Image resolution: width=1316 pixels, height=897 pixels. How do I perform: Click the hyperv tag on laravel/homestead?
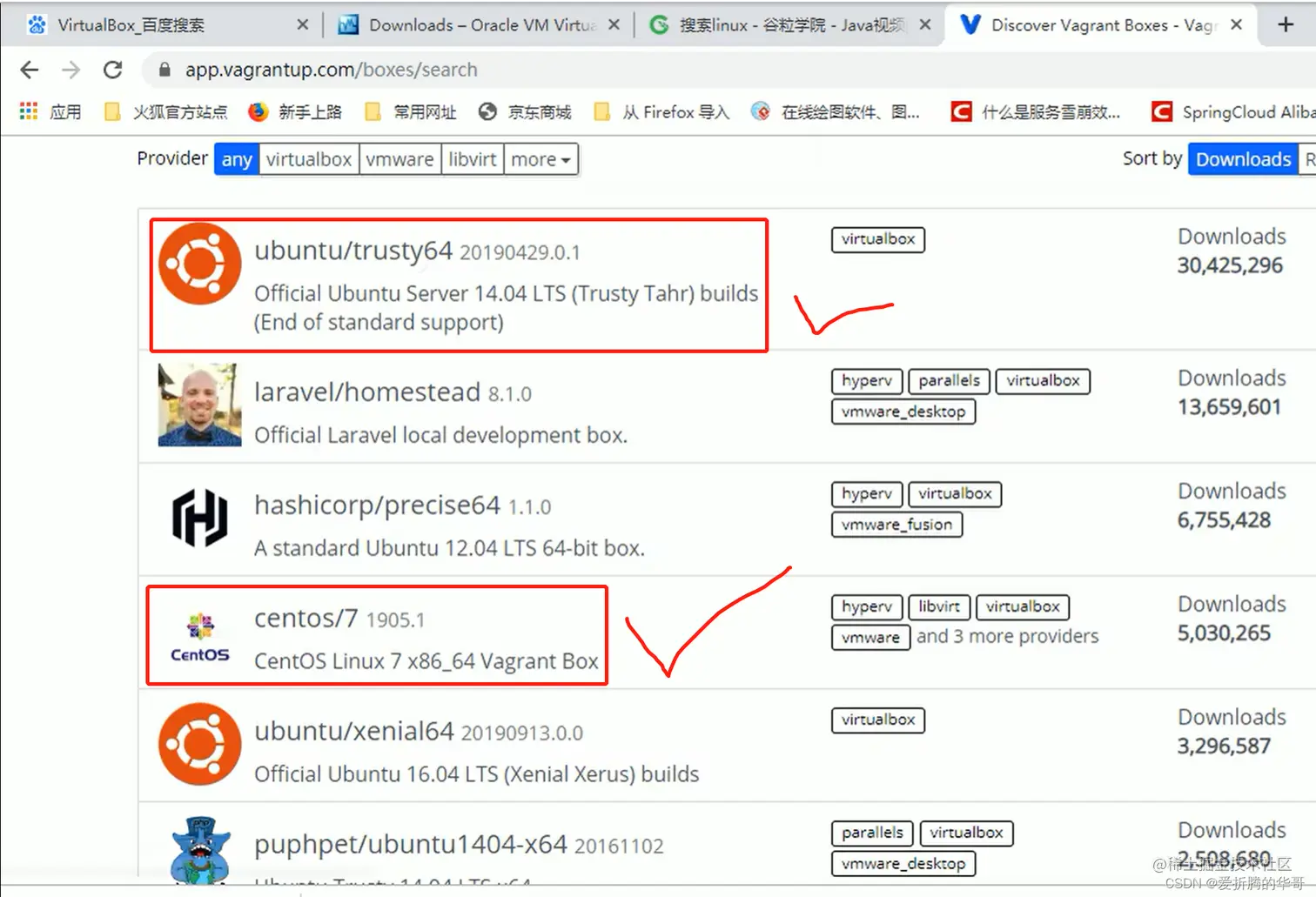click(x=867, y=381)
